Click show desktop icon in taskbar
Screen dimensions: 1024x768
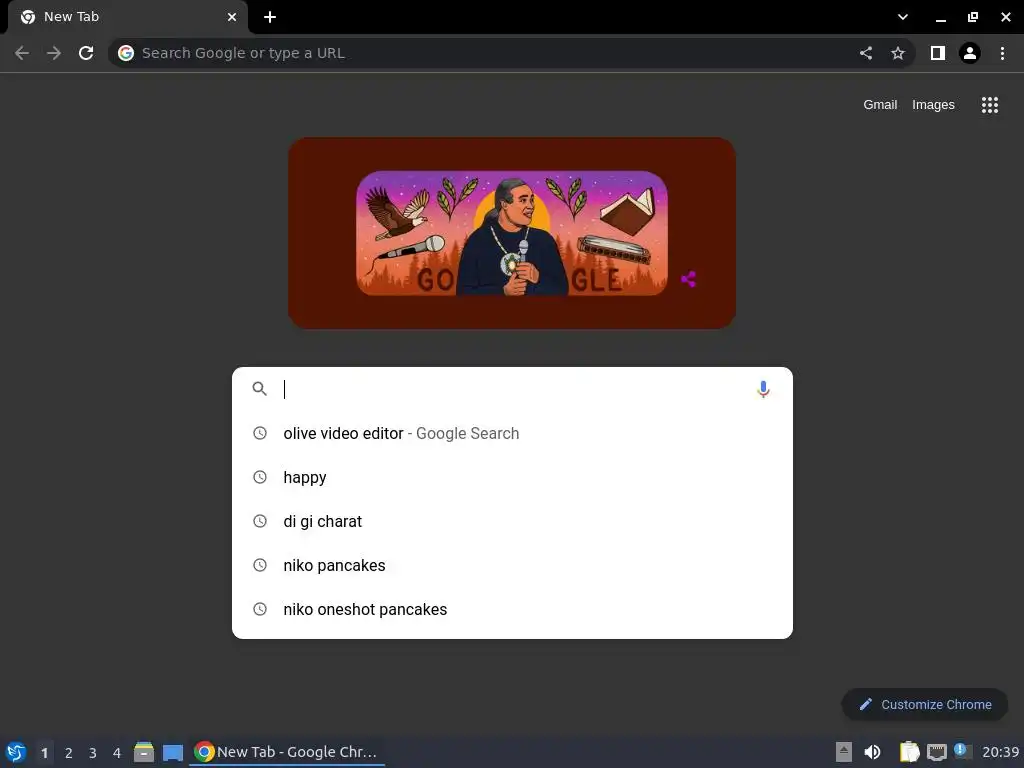[x=172, y=752]
